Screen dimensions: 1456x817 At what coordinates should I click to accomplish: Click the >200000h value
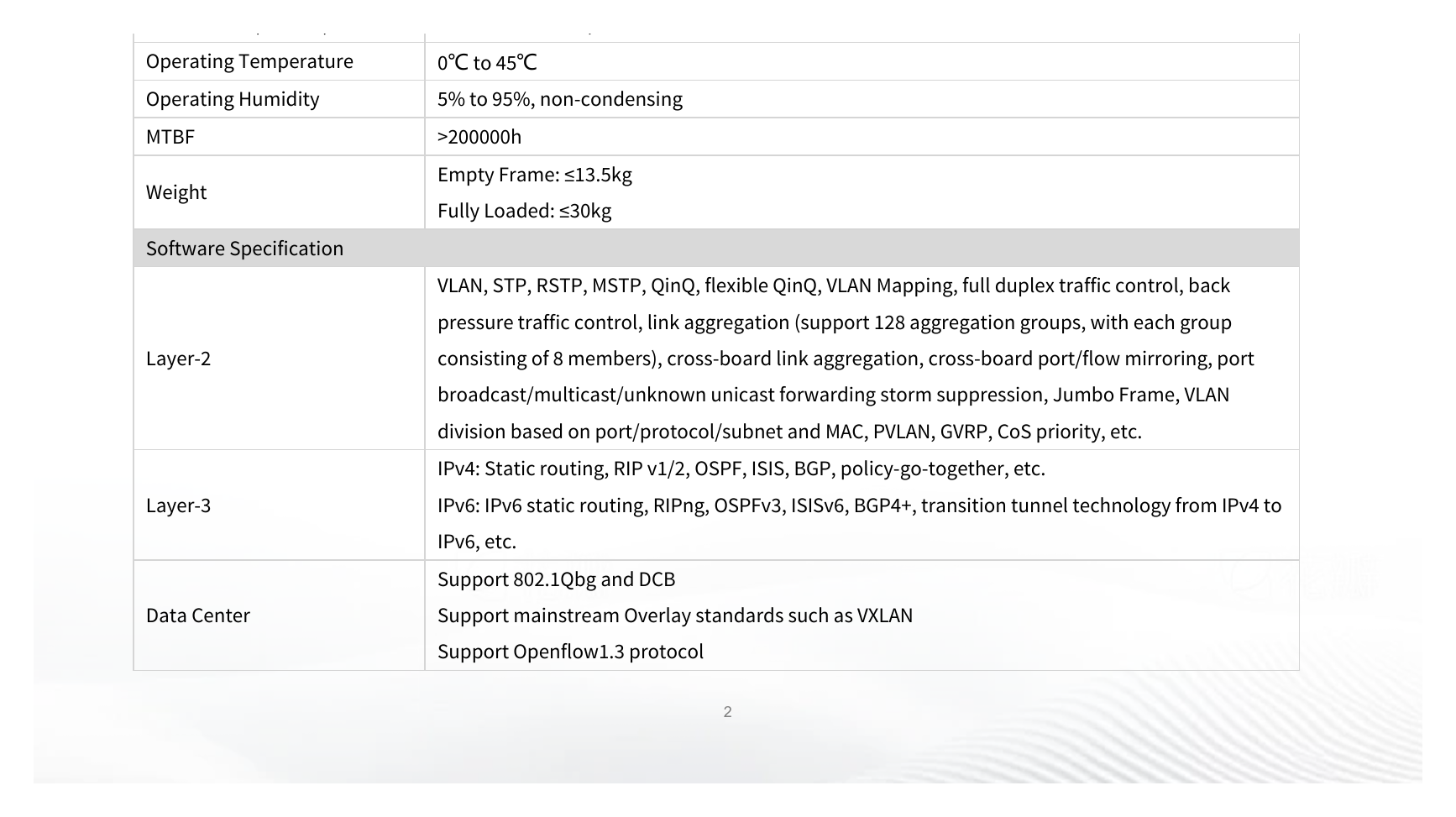[x=479, y=137]
